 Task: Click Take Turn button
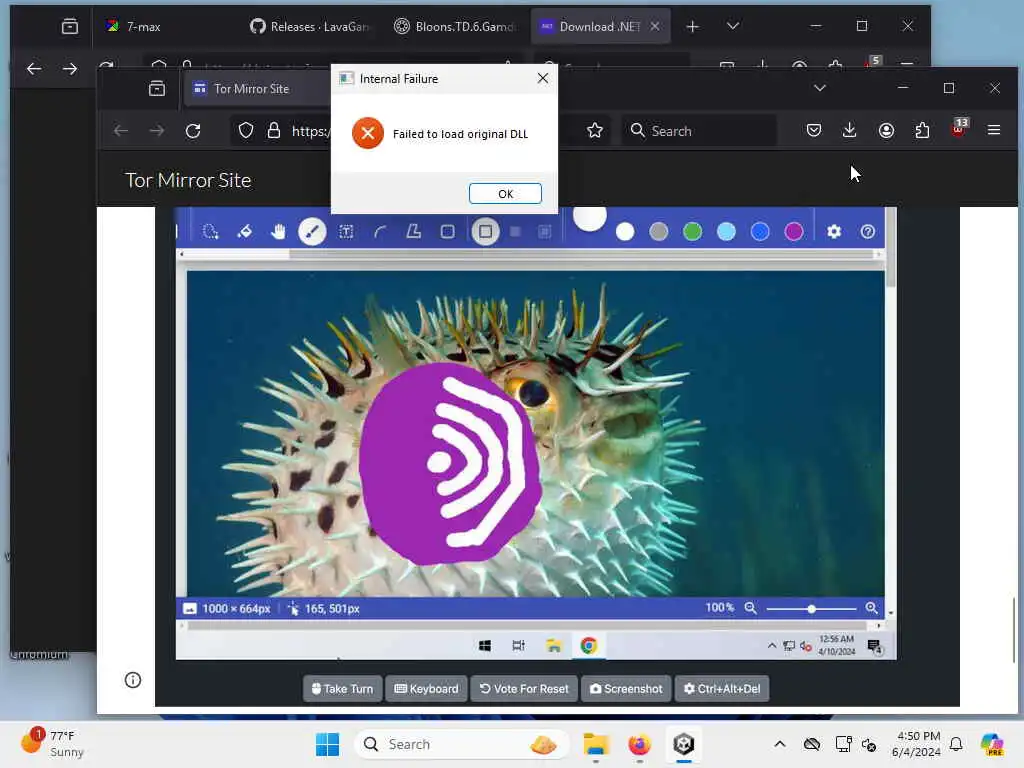click(x=343, y=688)
